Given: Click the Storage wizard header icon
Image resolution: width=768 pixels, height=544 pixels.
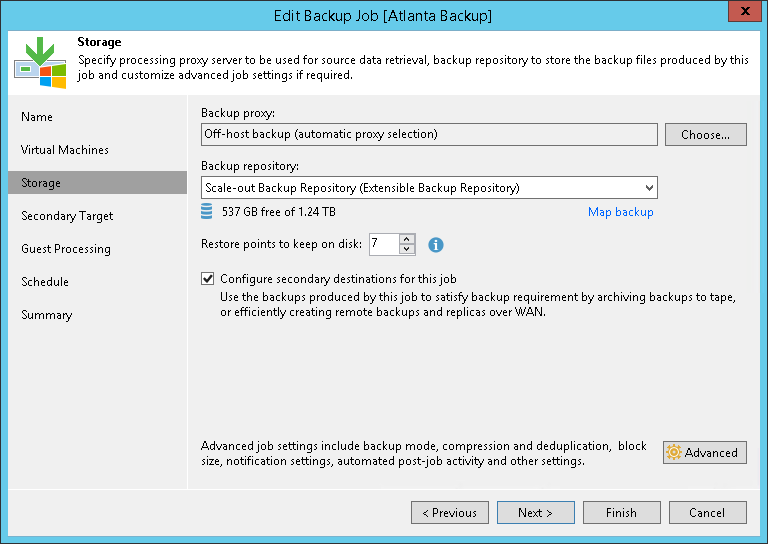Looking at the screenshot, I should (40, 63).
